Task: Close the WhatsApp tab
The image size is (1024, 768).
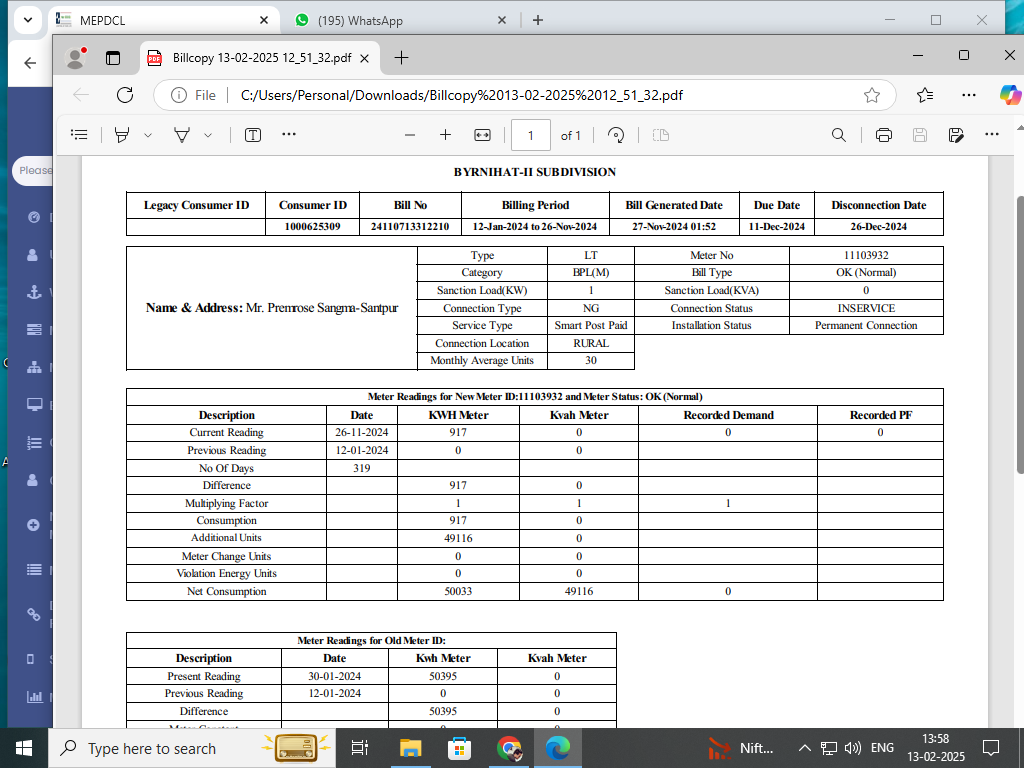Action: click(502, 20)
